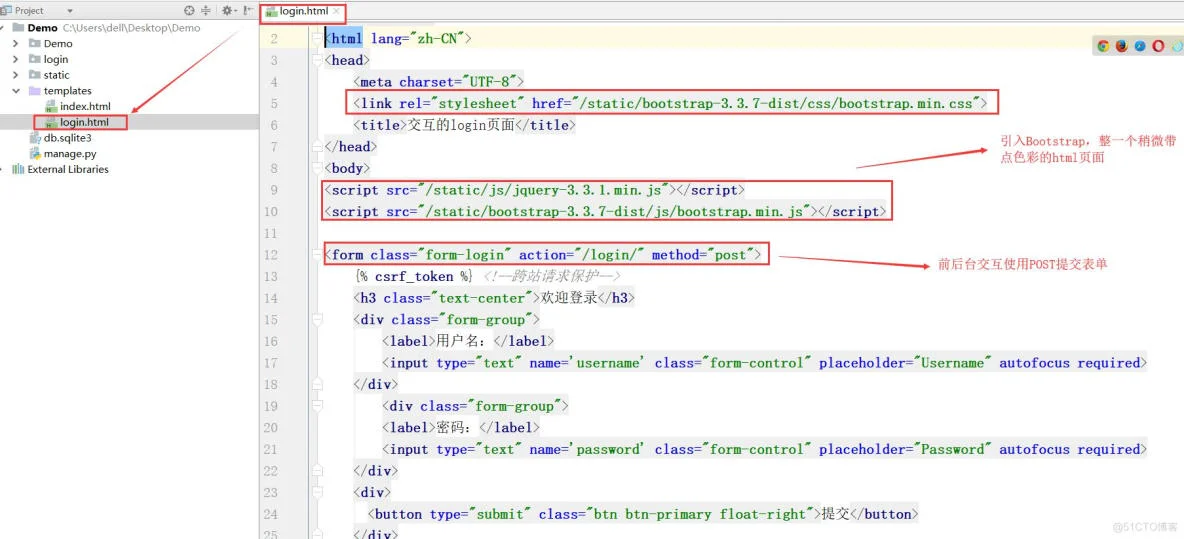Click manage.py Python file icon
Screen dimensions: 1184x539
[x=35, y=154]
